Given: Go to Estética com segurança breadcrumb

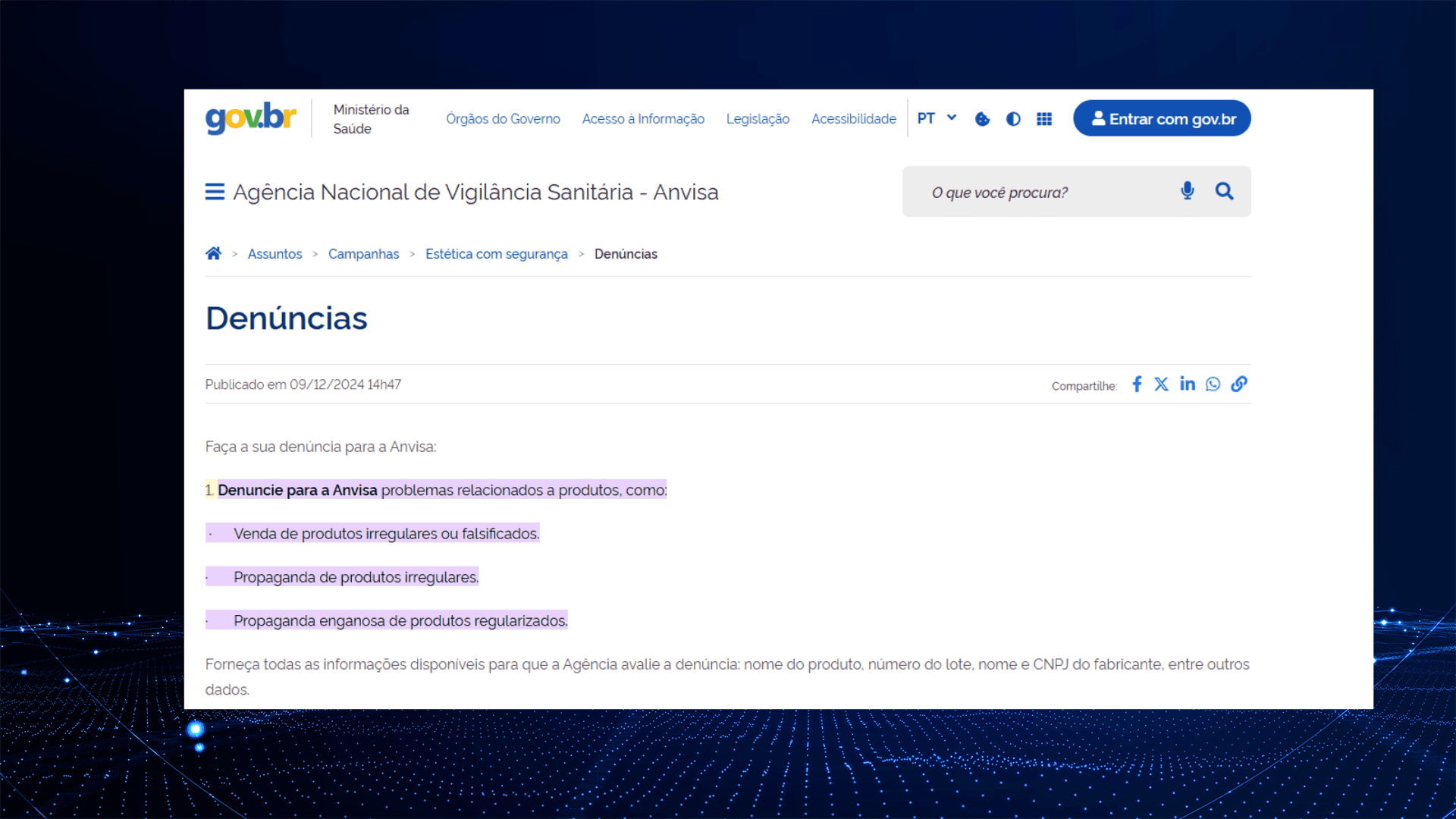Looking at the screenshot, I should (x=496, y=254).
